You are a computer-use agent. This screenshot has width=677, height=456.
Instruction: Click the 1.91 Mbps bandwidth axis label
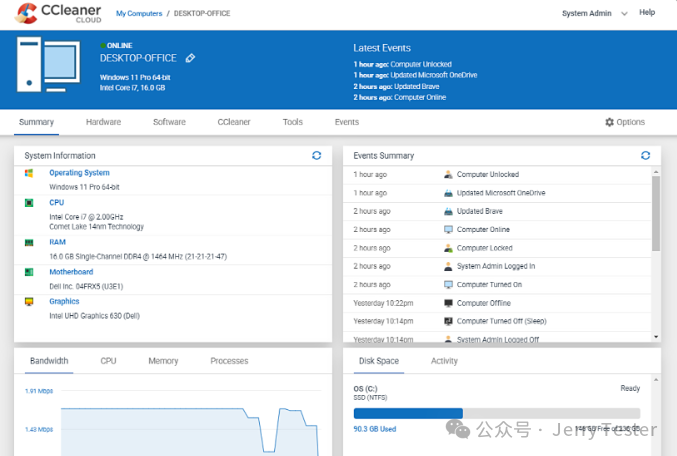pos(39,391)
